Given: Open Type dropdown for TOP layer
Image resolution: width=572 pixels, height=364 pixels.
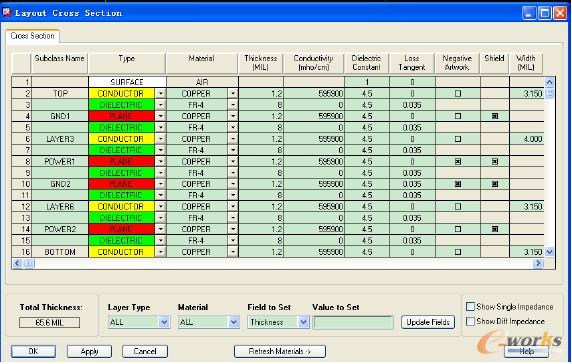Looking at the screenshot, I should click(x=160, y=94).
